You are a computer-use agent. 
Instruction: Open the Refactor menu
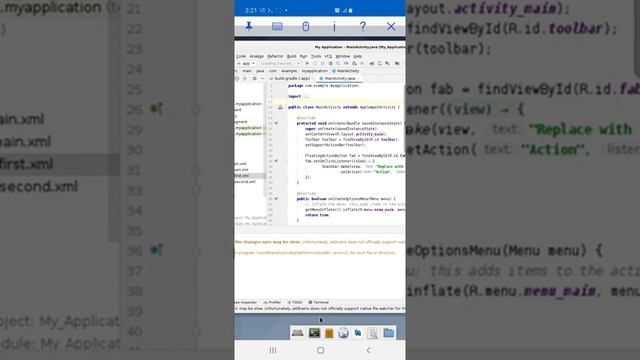point(275,56)
